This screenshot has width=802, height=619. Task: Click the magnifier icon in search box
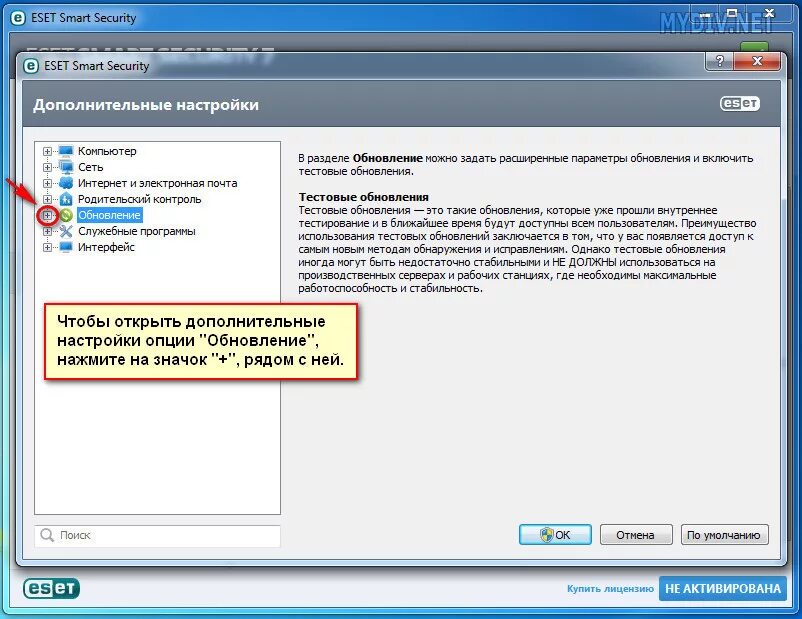[47, 535]
